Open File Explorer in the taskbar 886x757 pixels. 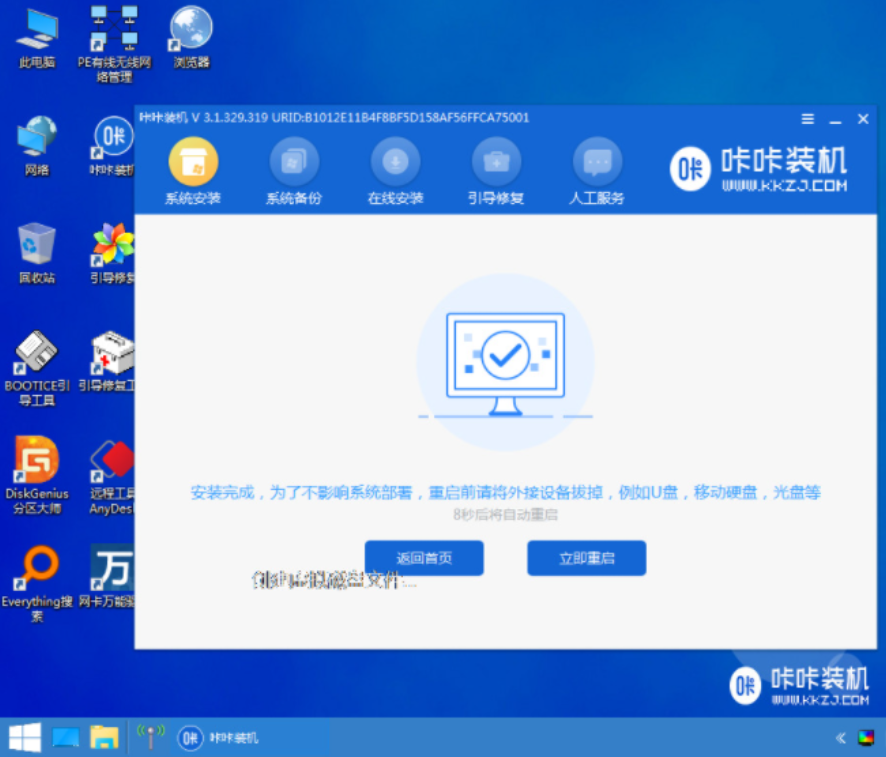[x=104, y=738]
